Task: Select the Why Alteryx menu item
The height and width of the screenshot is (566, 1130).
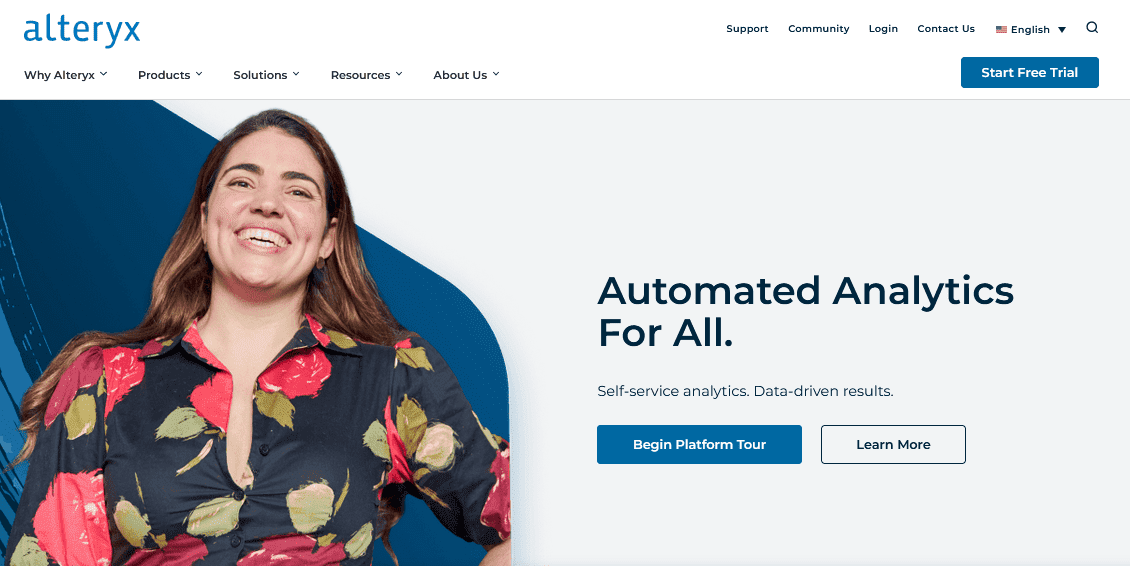Action: pyautogui.click(x=59, y=75)
